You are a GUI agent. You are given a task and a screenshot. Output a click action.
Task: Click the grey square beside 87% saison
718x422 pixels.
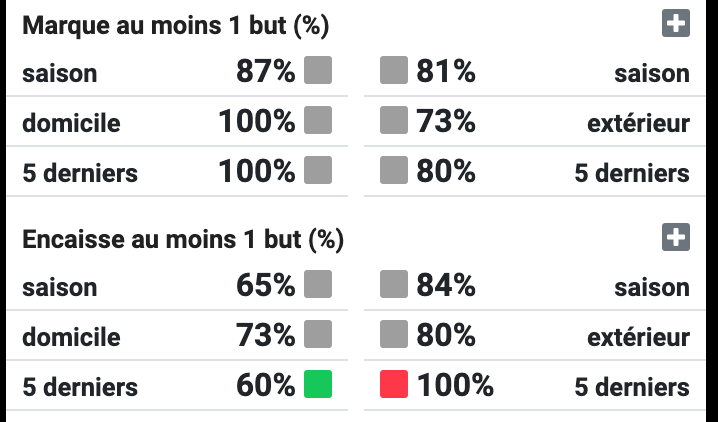point(318,70)
